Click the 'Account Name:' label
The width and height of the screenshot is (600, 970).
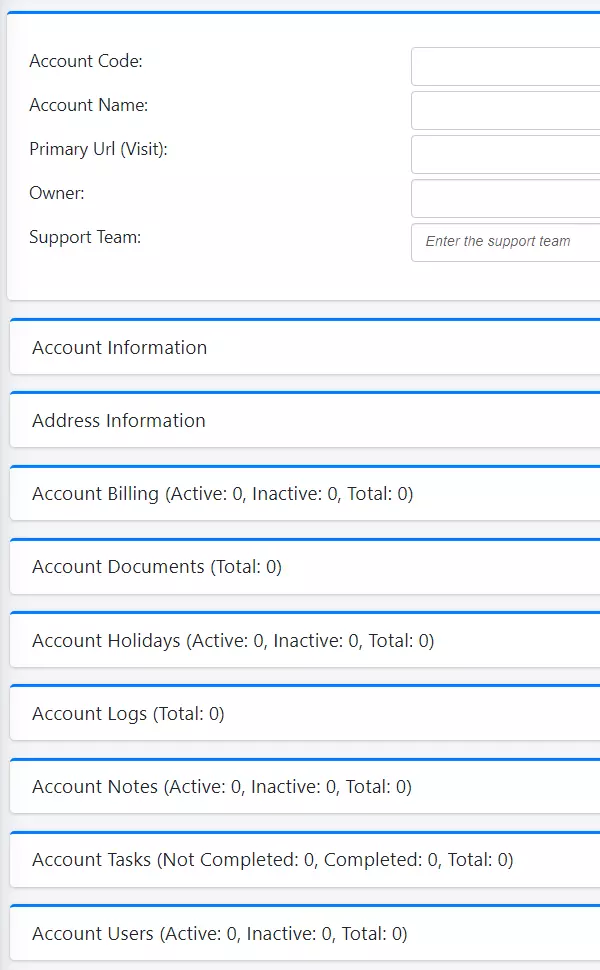pos(88,105)
